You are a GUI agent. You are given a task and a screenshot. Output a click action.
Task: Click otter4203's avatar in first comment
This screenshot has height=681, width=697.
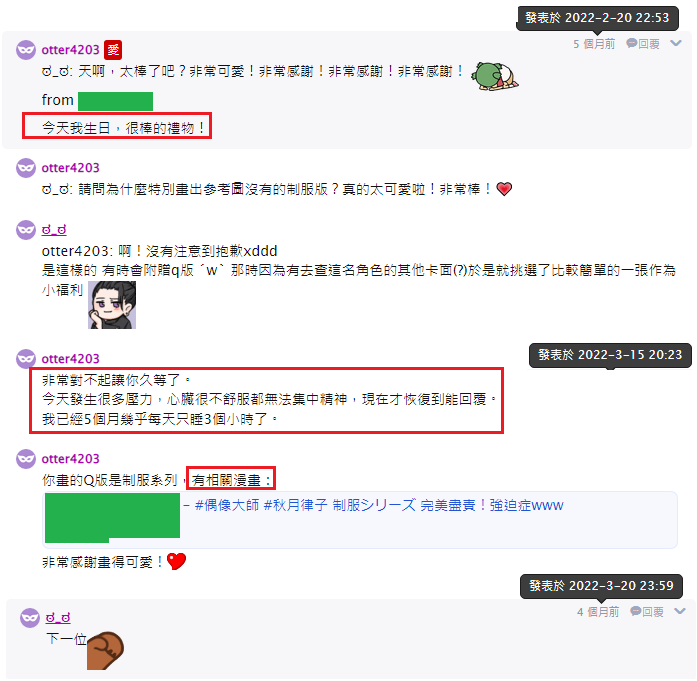[26, 50]
